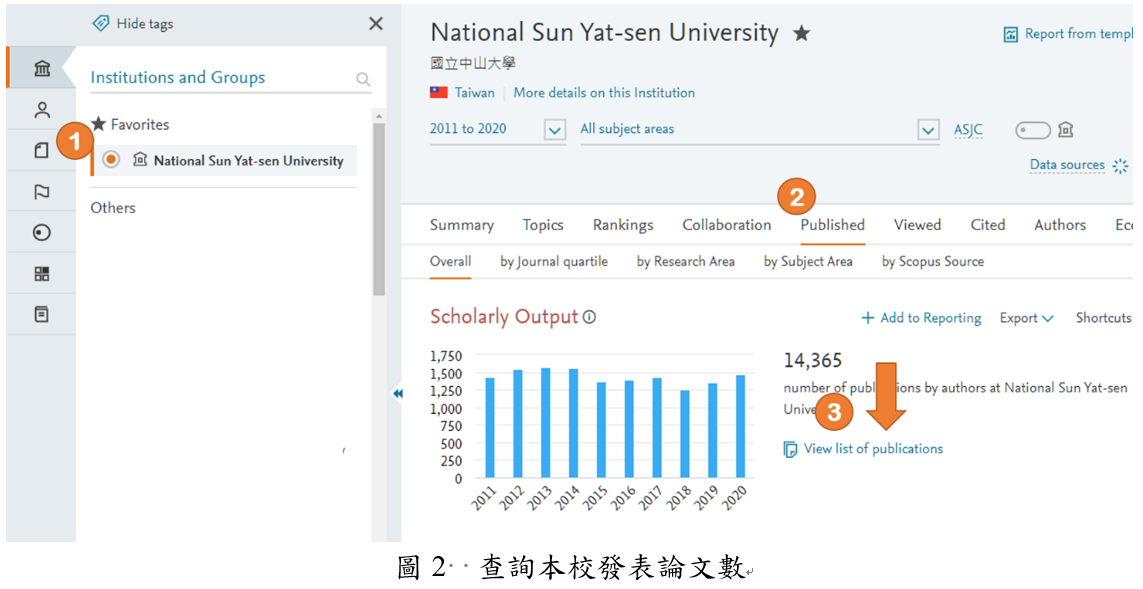Image resolution: width=1143 pixels, height=589 pixels.
Task: Switch to the Cited tab
Action: coord(988,225)
